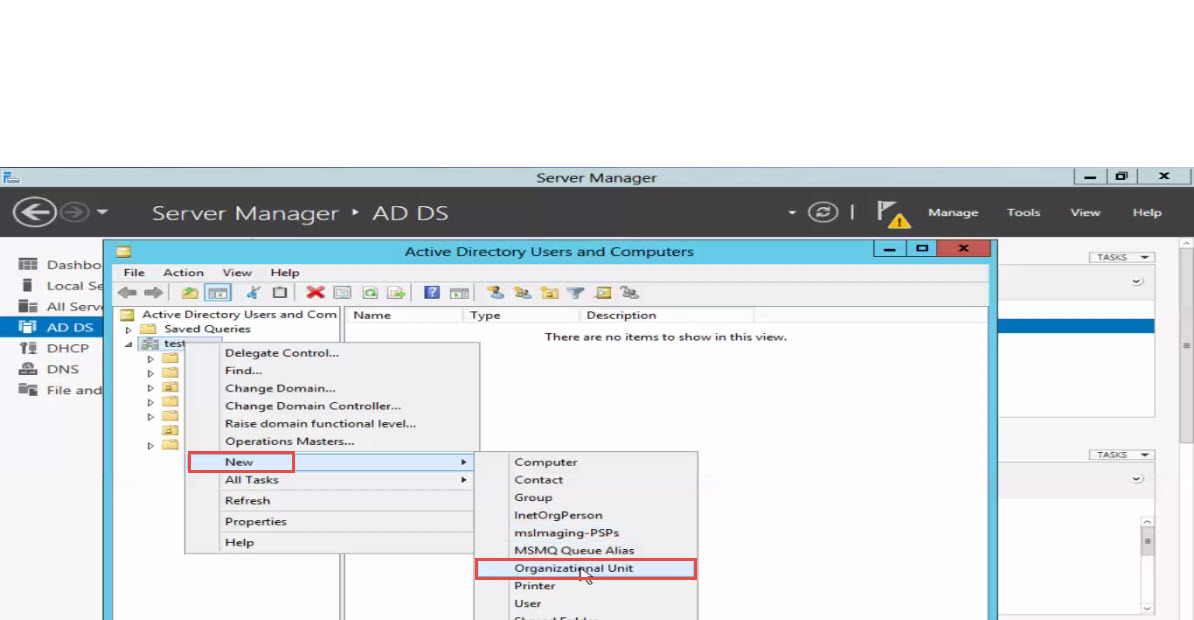
Task: Expand the All Tasks submenu
Action: [330, 480]
